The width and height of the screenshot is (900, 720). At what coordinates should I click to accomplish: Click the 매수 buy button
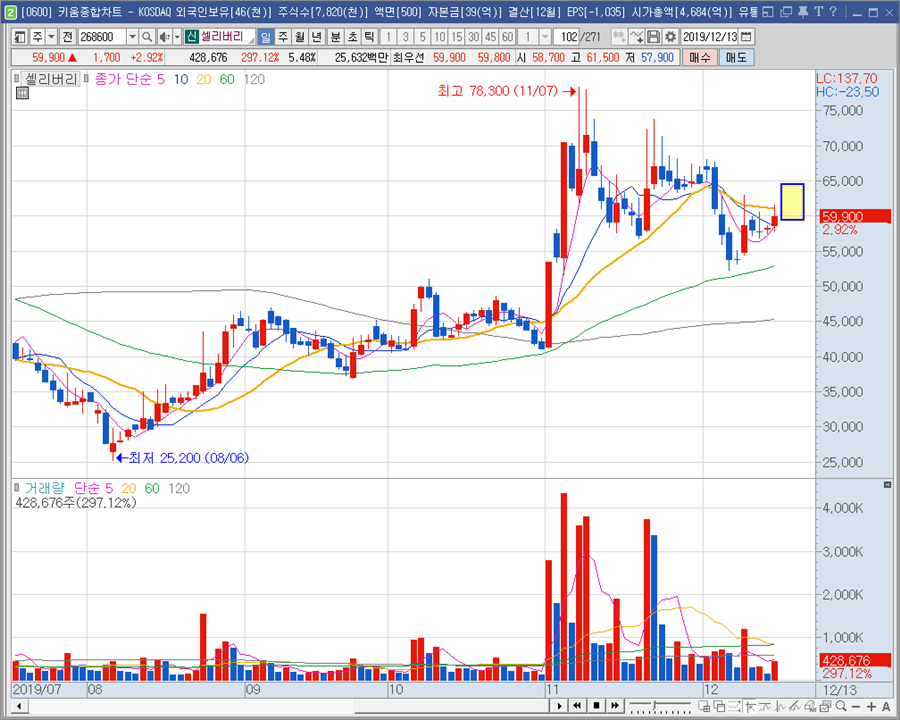pyautogui.click(x=700, y=57)
